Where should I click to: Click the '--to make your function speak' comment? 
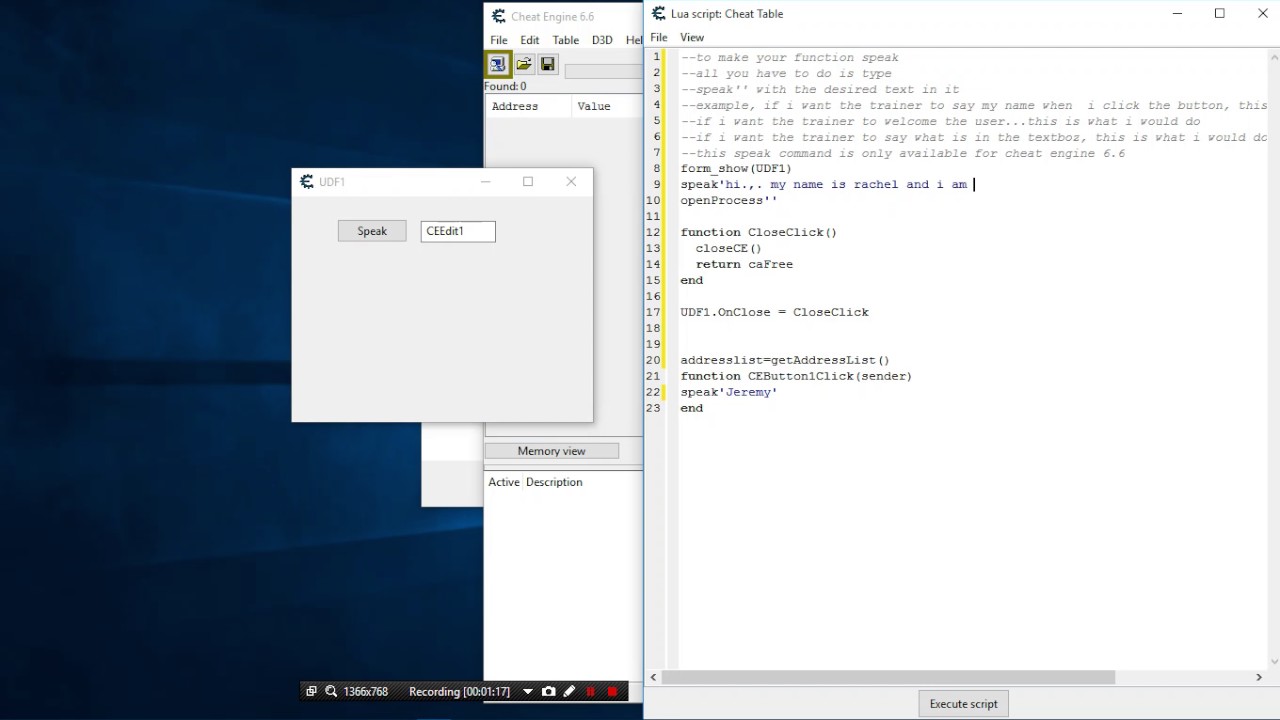tap(790, 58)
